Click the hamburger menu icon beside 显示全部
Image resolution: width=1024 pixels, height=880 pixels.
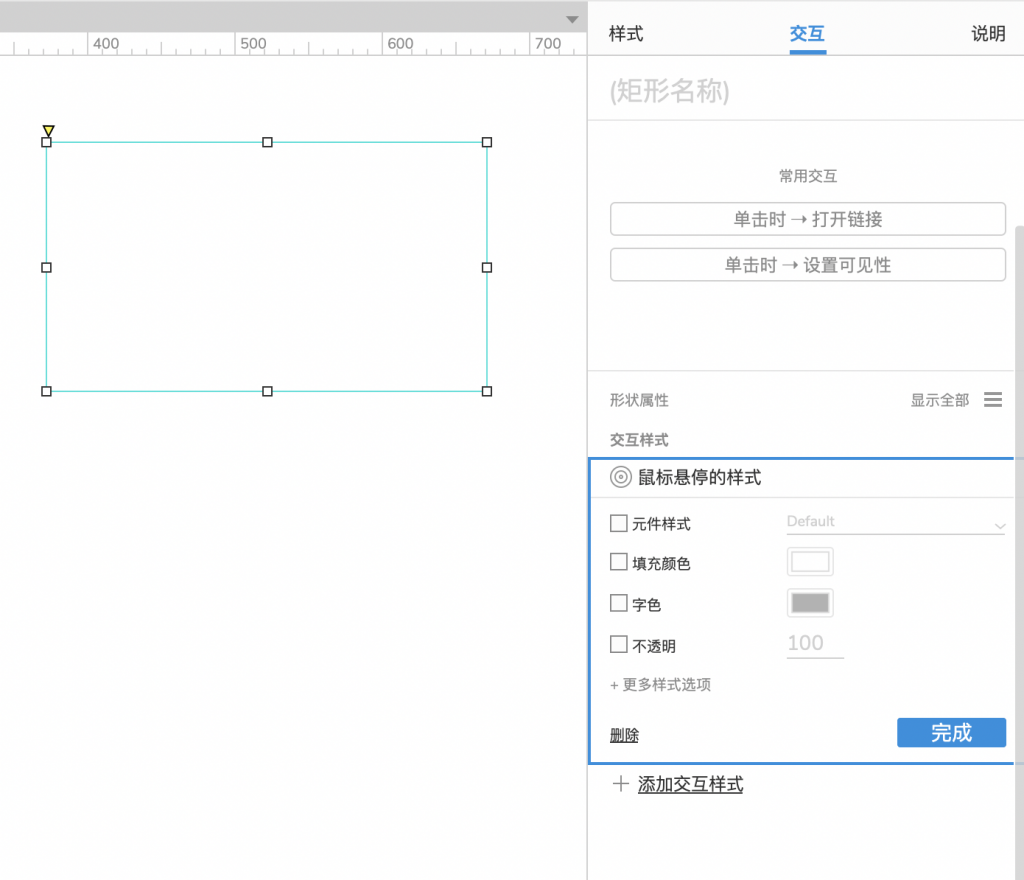coord(992,400)
